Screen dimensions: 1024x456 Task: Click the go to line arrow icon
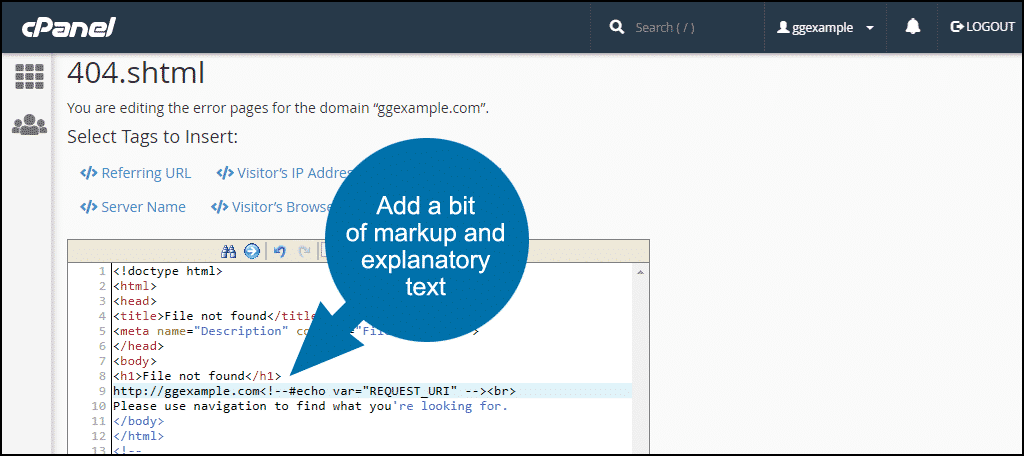click(251, 252)
